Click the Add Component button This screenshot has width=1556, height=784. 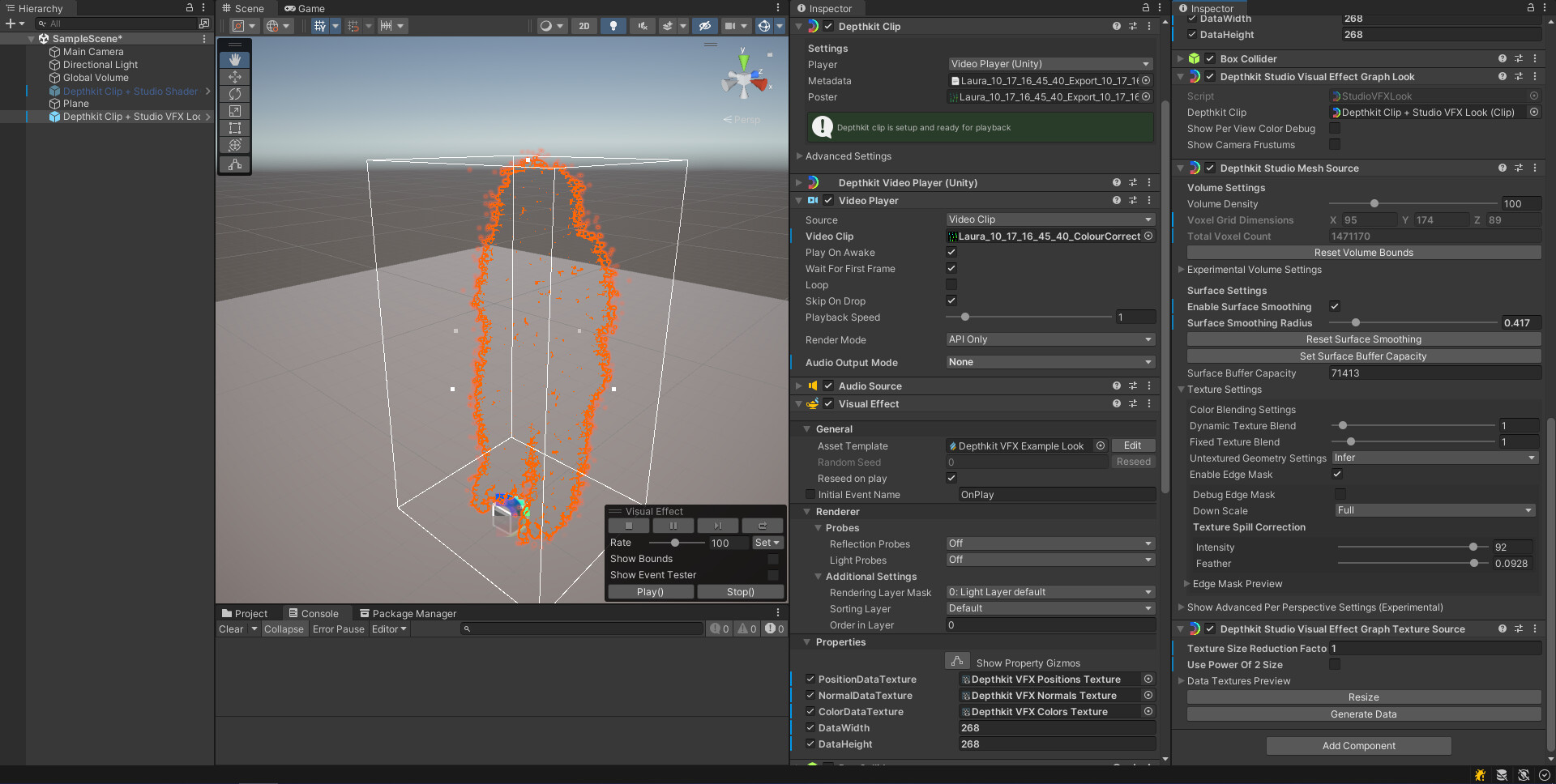1358,746
